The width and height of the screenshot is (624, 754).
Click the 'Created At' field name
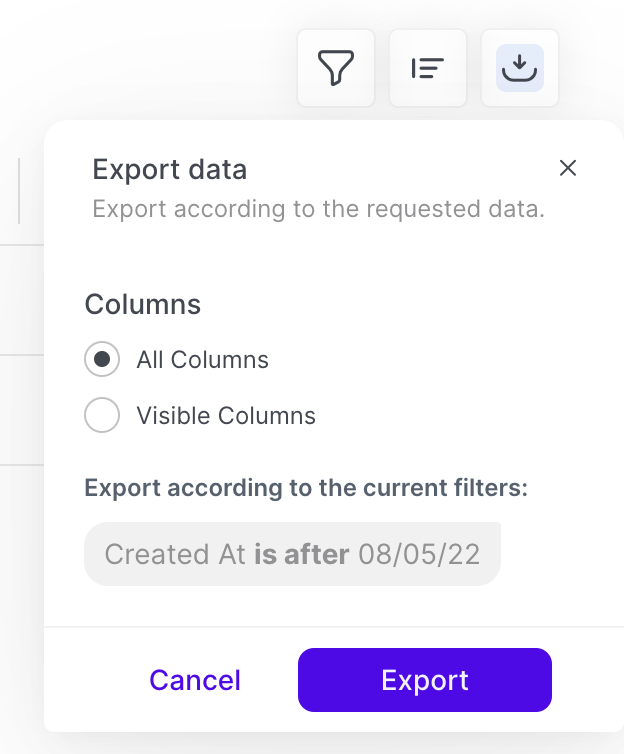175,554
